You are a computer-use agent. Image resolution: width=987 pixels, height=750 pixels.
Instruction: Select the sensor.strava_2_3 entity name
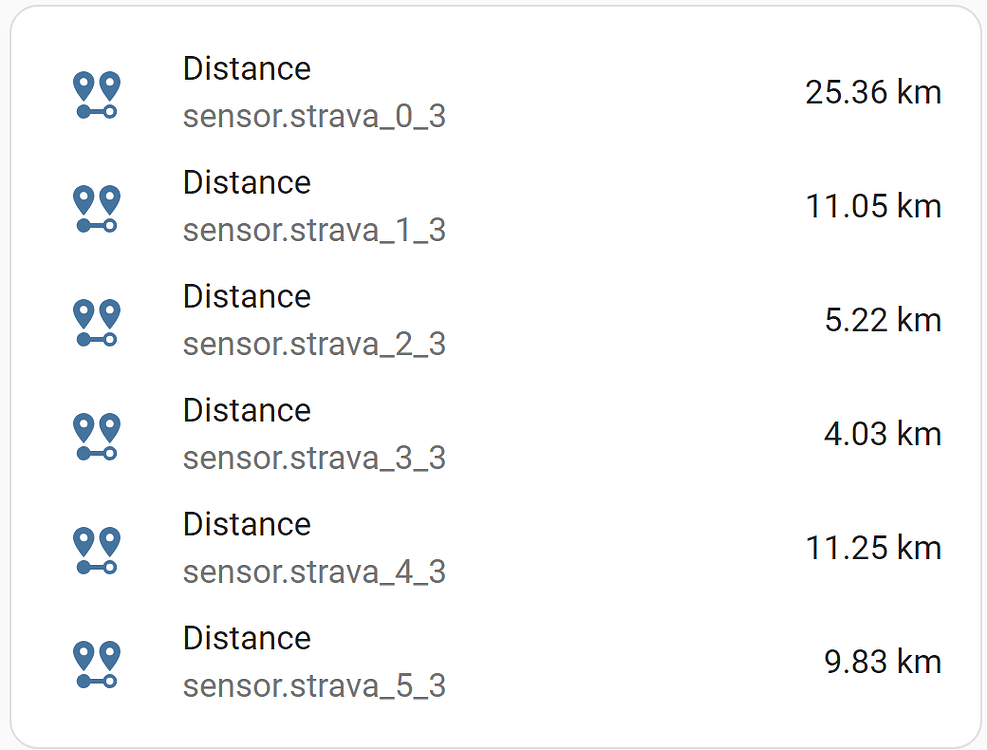point(314,343)
